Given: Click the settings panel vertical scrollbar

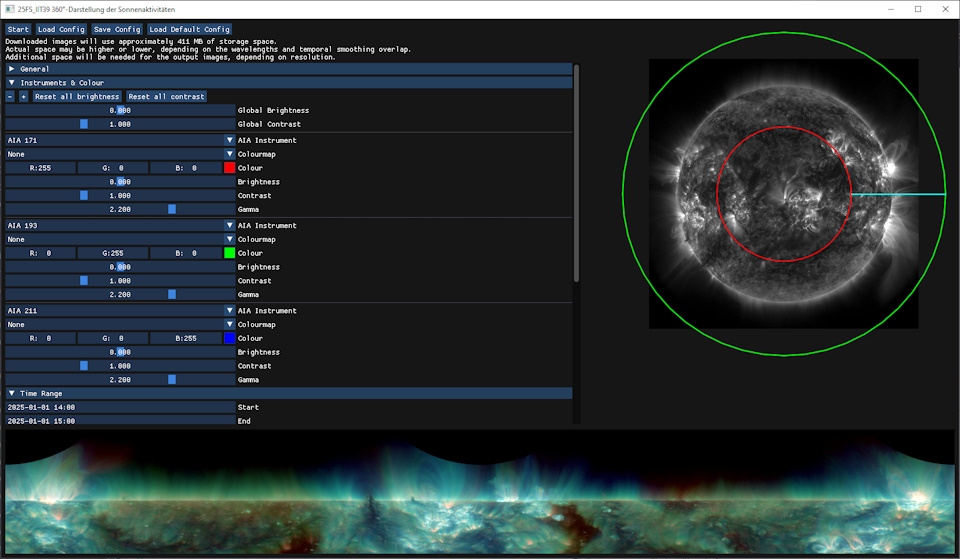Looking at the screenshot, I should coord(576,173).
